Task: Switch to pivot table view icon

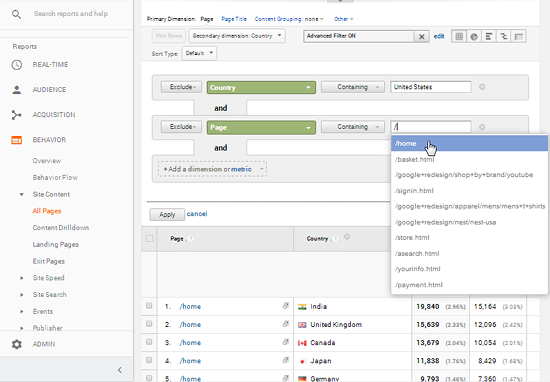Action: (518, 36)
